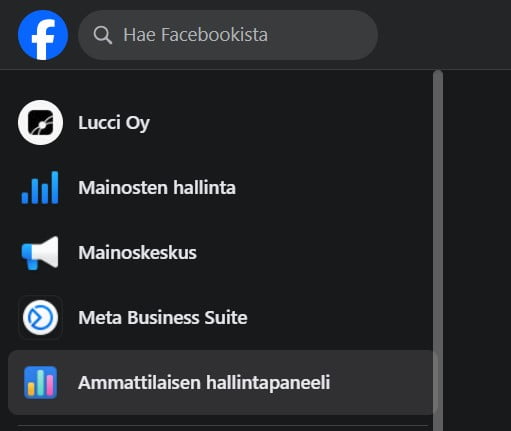Click the left sidebar vertical scrollbar
This screenshot has width=511, height=431.
point(438,251)
